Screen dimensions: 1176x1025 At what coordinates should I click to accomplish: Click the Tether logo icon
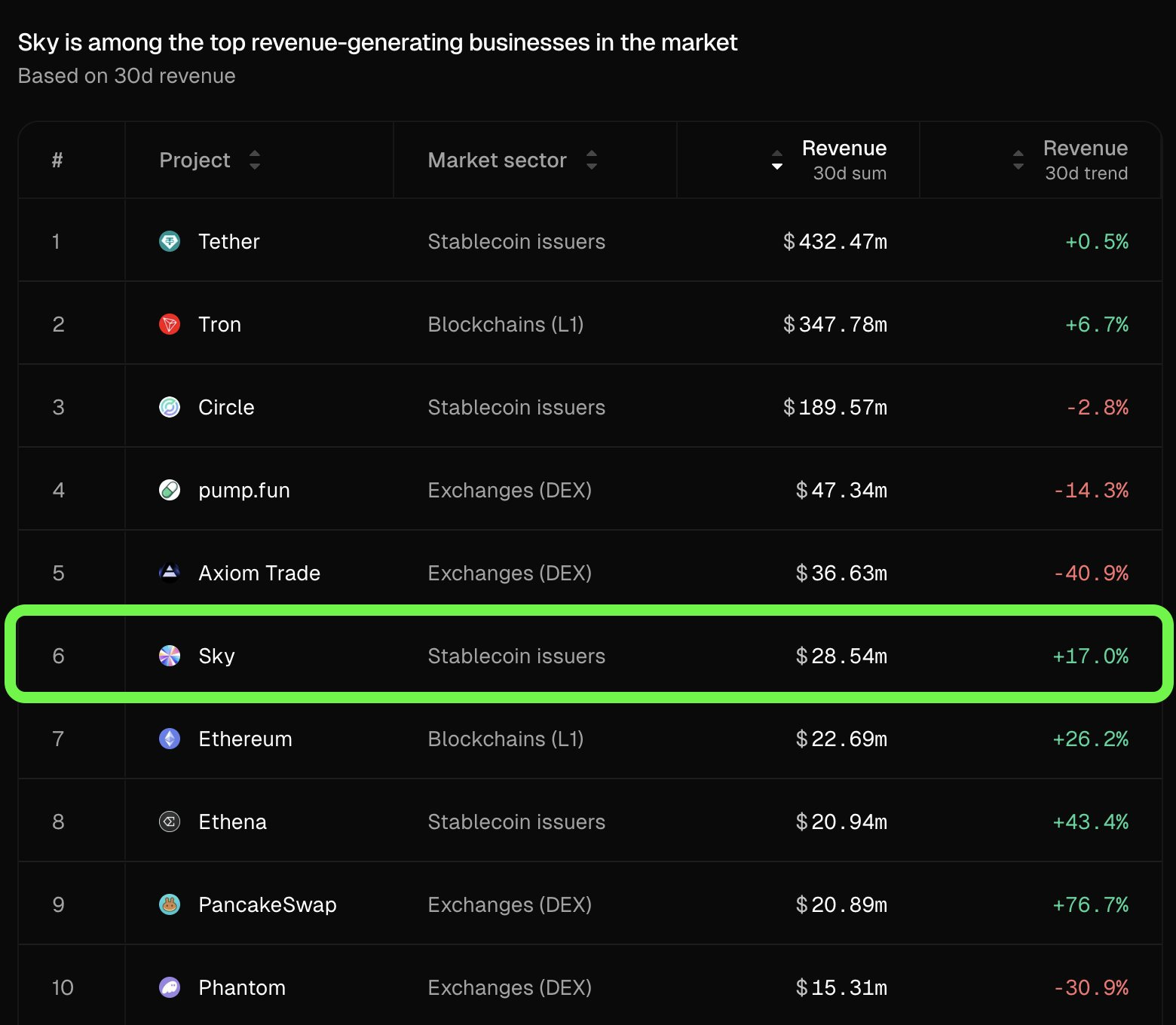(170, 241)
